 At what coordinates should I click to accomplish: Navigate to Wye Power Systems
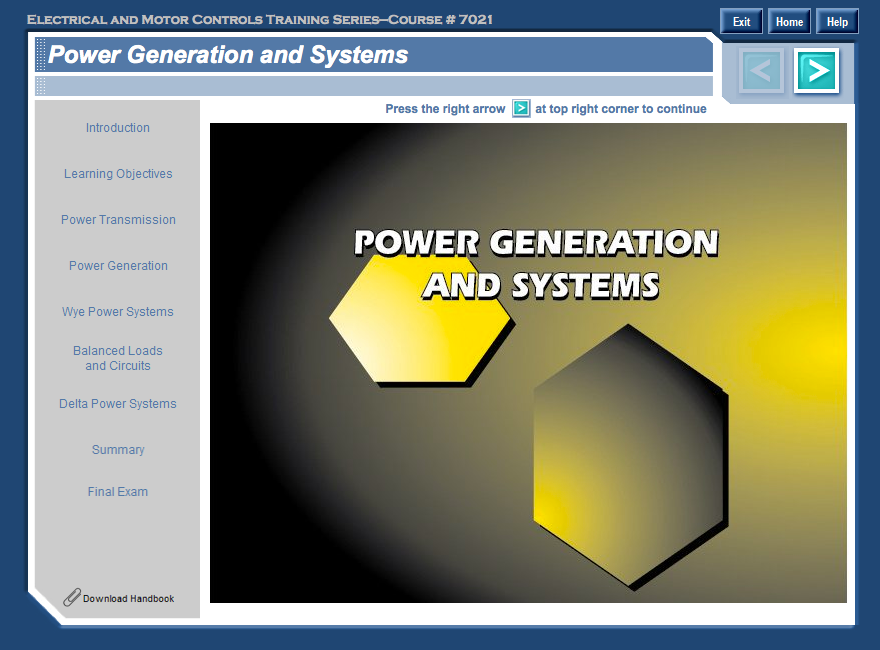pos(118,312)
